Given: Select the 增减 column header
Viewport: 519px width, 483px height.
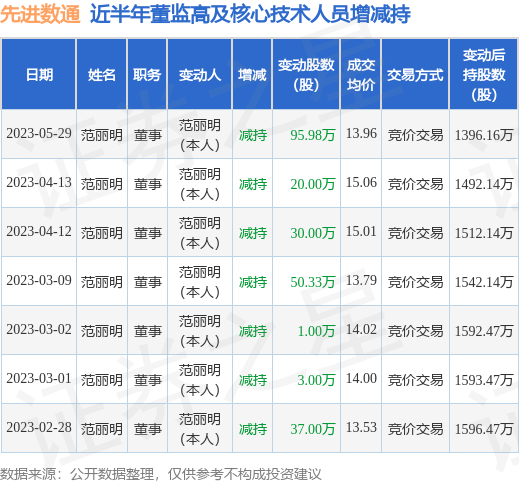Looking at the screenshot, I should tap(252, 75).
